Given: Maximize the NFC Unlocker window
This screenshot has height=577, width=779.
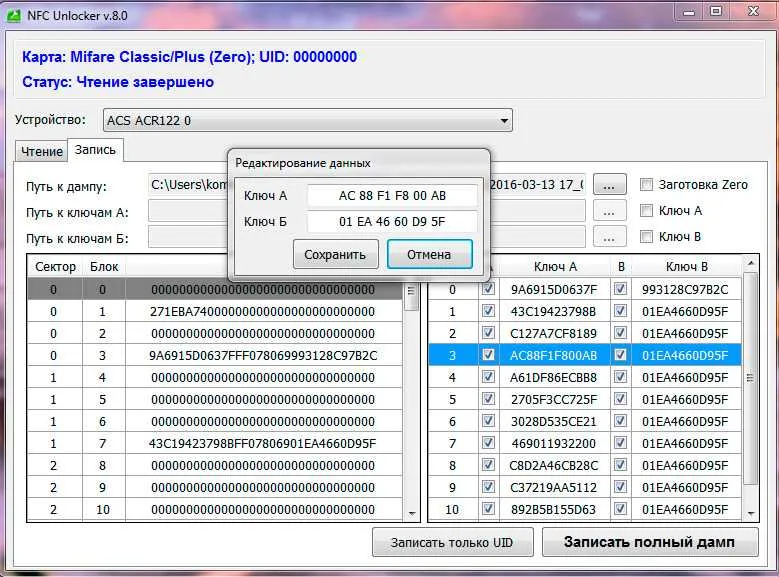Looking at the screenshot, I should 716,12.
